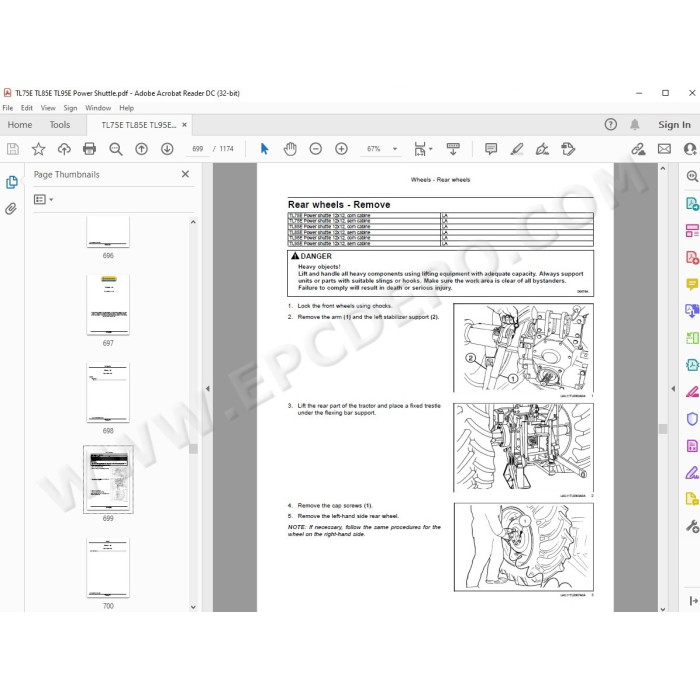700x700 pixels.
Task: Open Protect shield tool in right pane
Action: [x=692, y=419]
